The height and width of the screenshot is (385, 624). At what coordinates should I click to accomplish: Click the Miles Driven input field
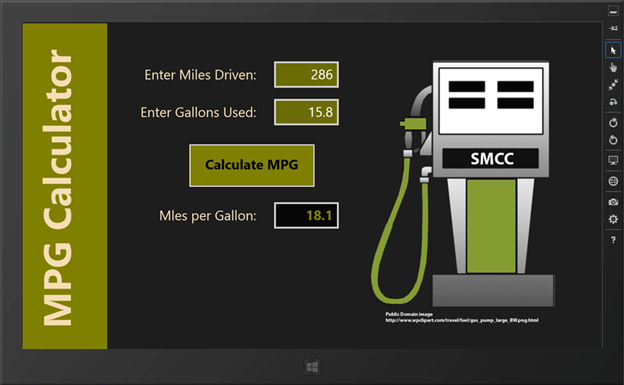click(306, 74)
